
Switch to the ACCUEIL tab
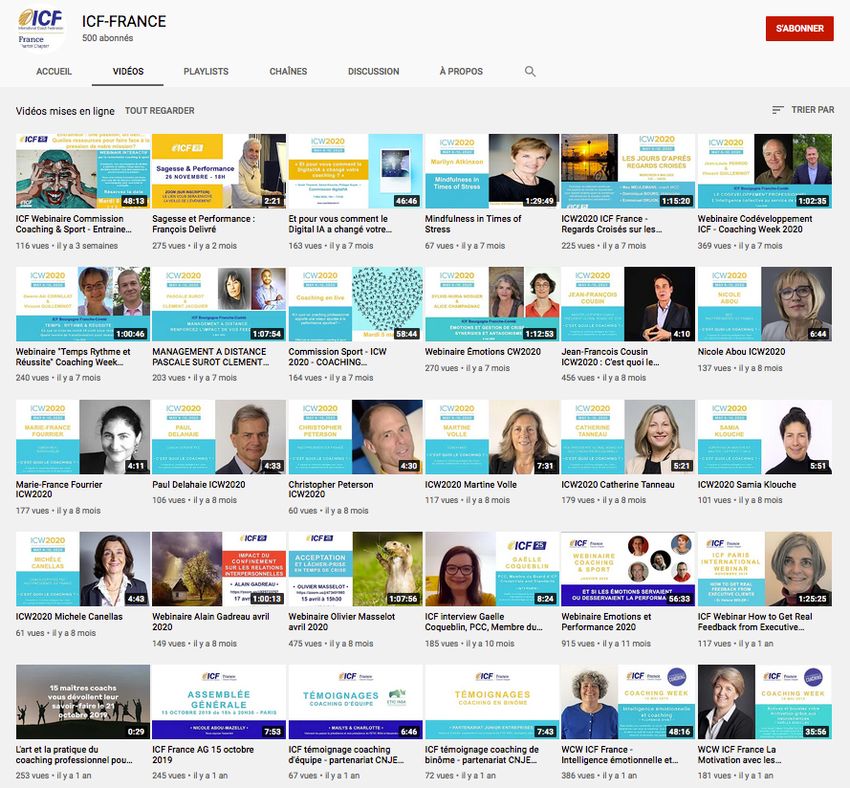54,72
